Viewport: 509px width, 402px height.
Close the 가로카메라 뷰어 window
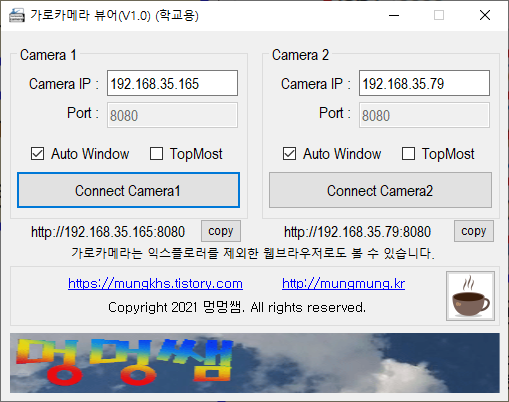coord(485,15)
